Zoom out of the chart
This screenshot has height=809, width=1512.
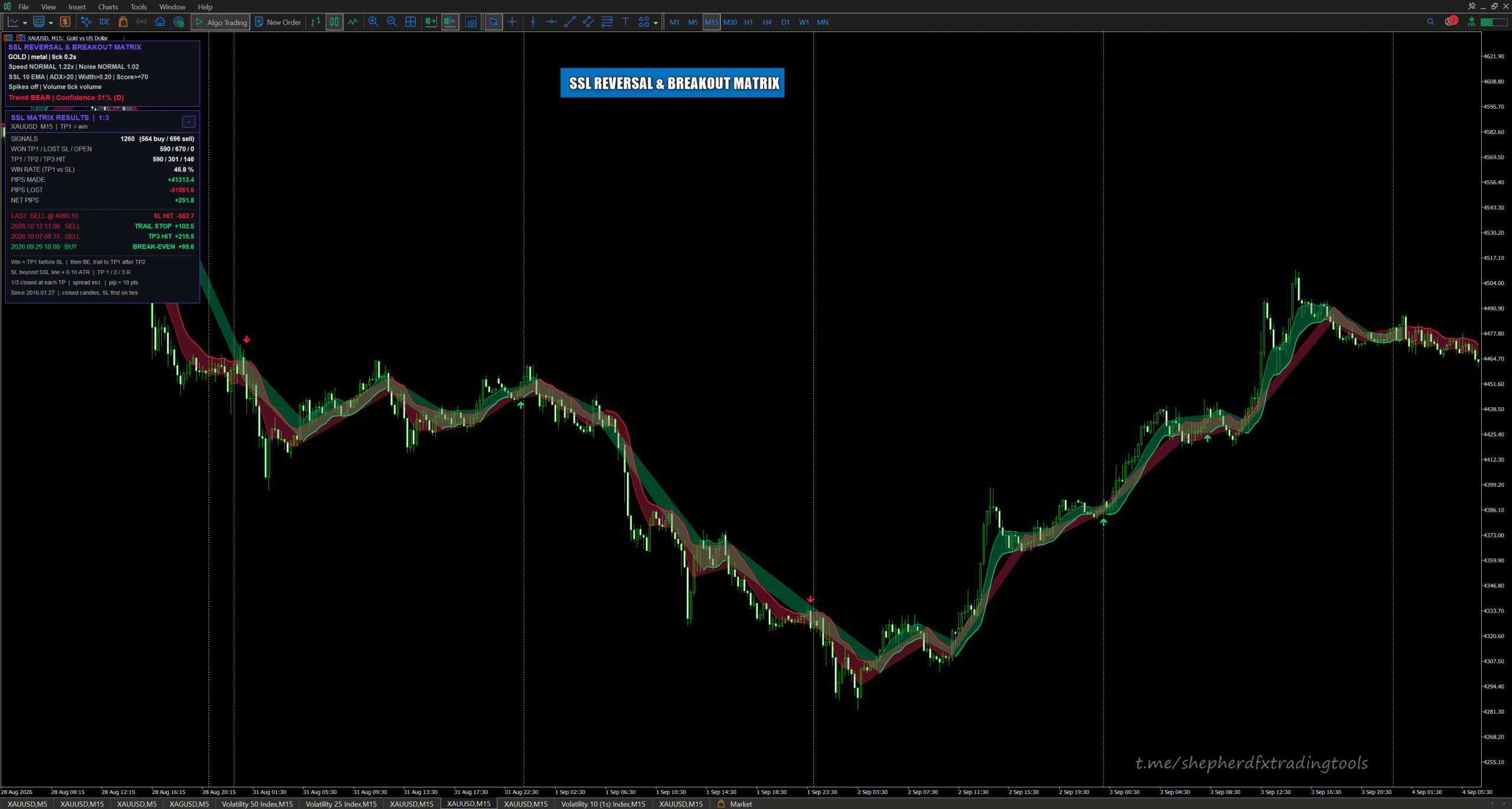392,22
